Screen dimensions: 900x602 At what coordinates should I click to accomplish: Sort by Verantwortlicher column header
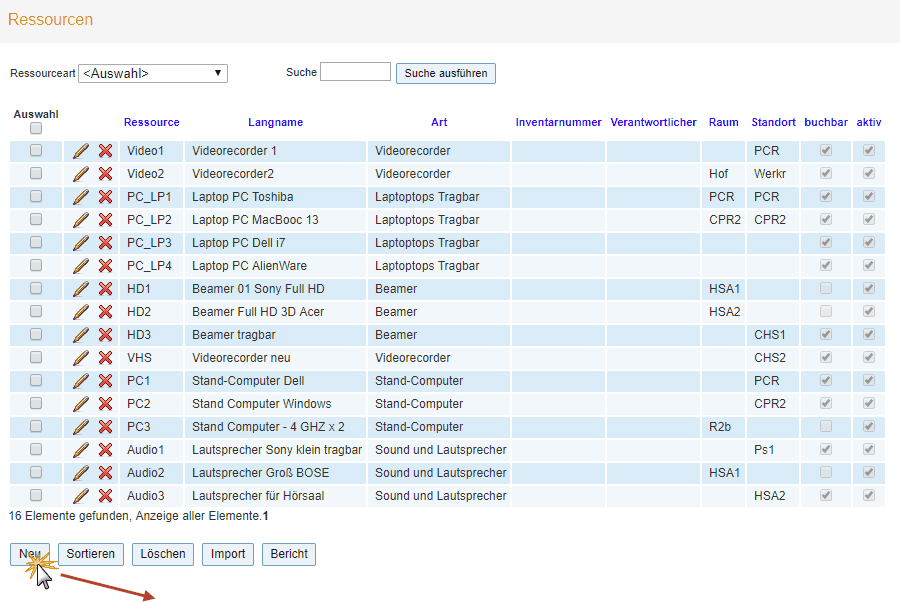[653, 122]
